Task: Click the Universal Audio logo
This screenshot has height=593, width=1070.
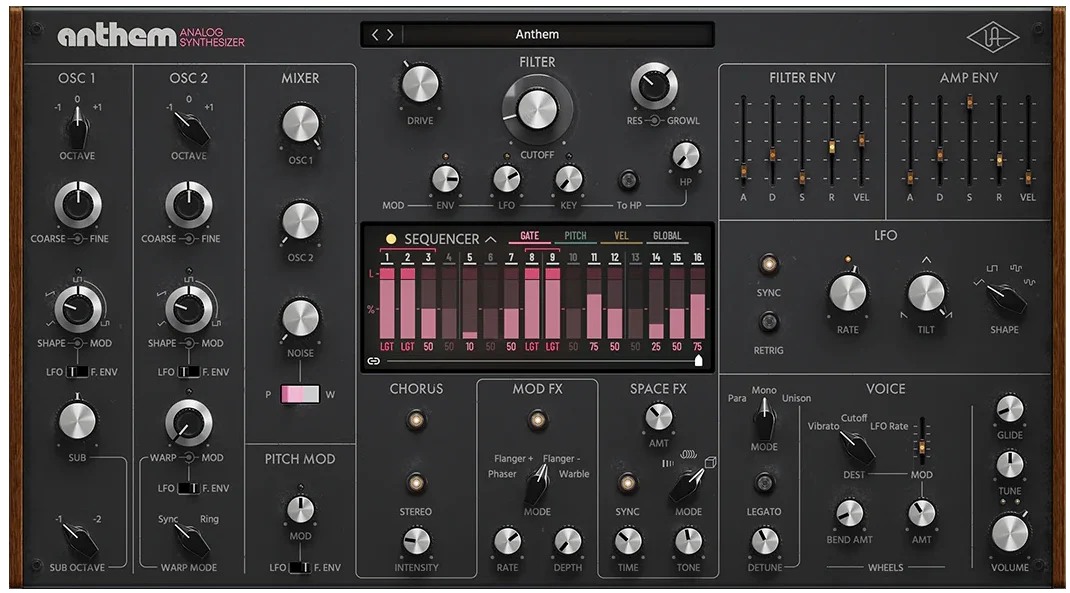Action: click(993, 37)
